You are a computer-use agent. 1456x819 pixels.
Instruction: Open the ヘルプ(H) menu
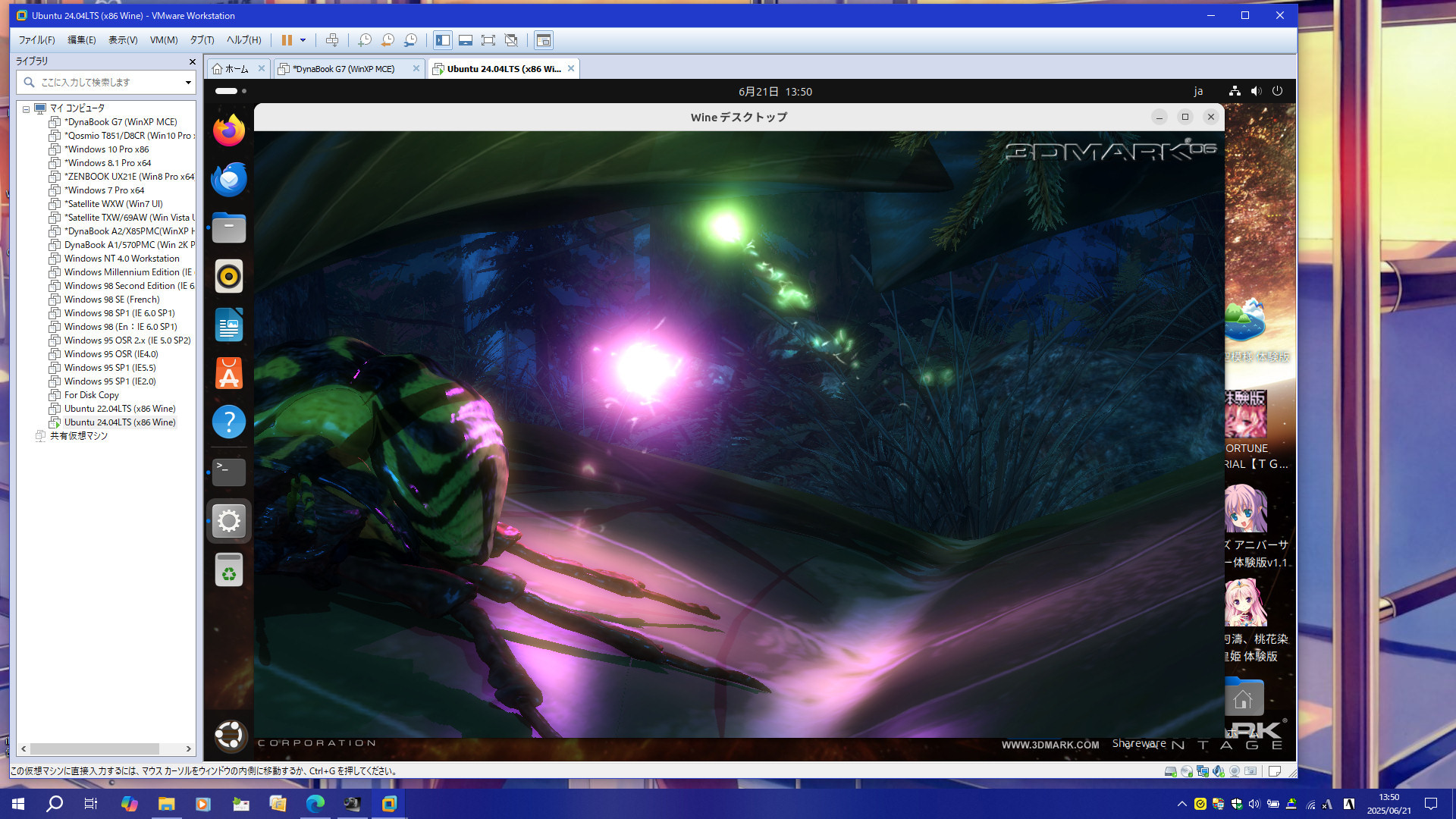pyautogui.click(x=243, y=40)
